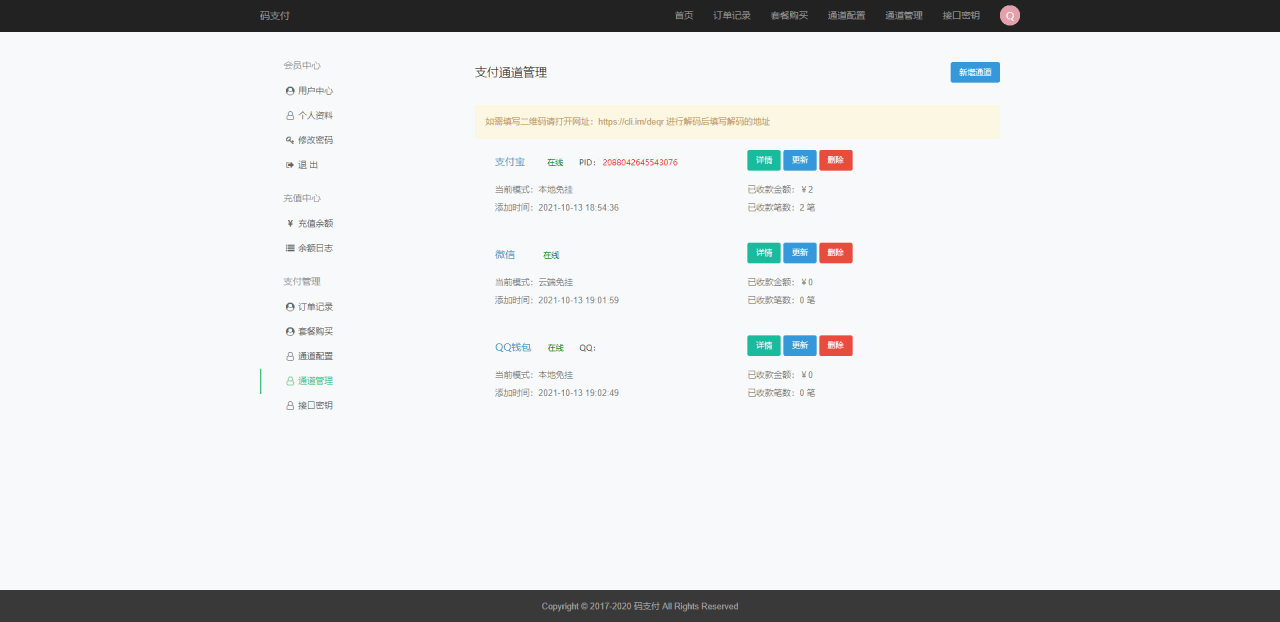View 详情 for the 支付宝 channel
1280x622 pixels.
point(763,161)
